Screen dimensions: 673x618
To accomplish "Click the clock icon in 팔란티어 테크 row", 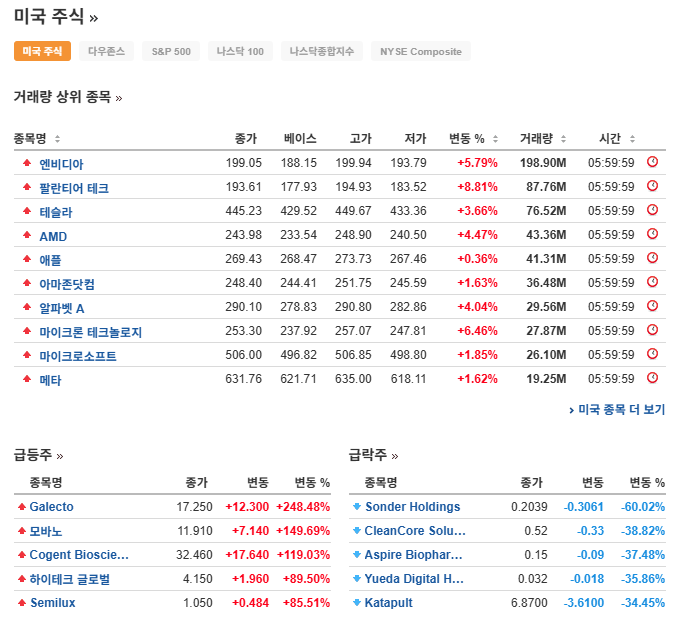I will click(652, 186).
